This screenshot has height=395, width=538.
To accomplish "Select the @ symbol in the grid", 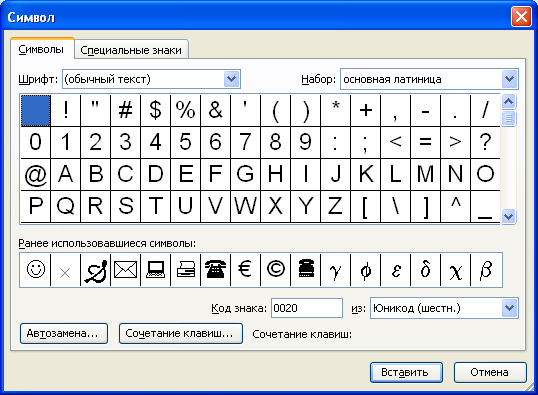I will point(36,174).
